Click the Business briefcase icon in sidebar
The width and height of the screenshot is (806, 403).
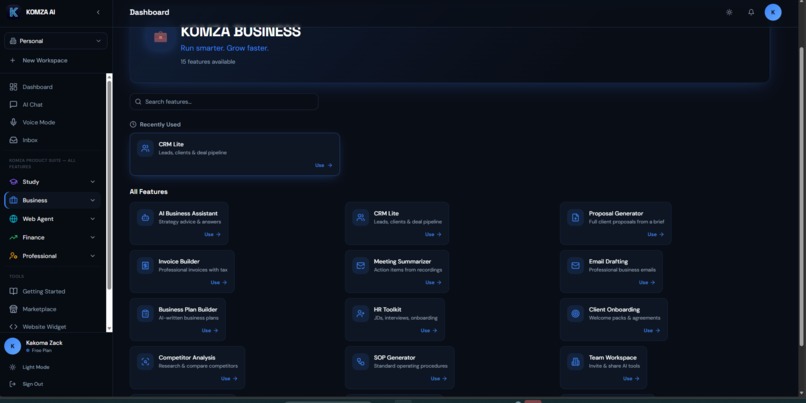click(x=13, y=200)
